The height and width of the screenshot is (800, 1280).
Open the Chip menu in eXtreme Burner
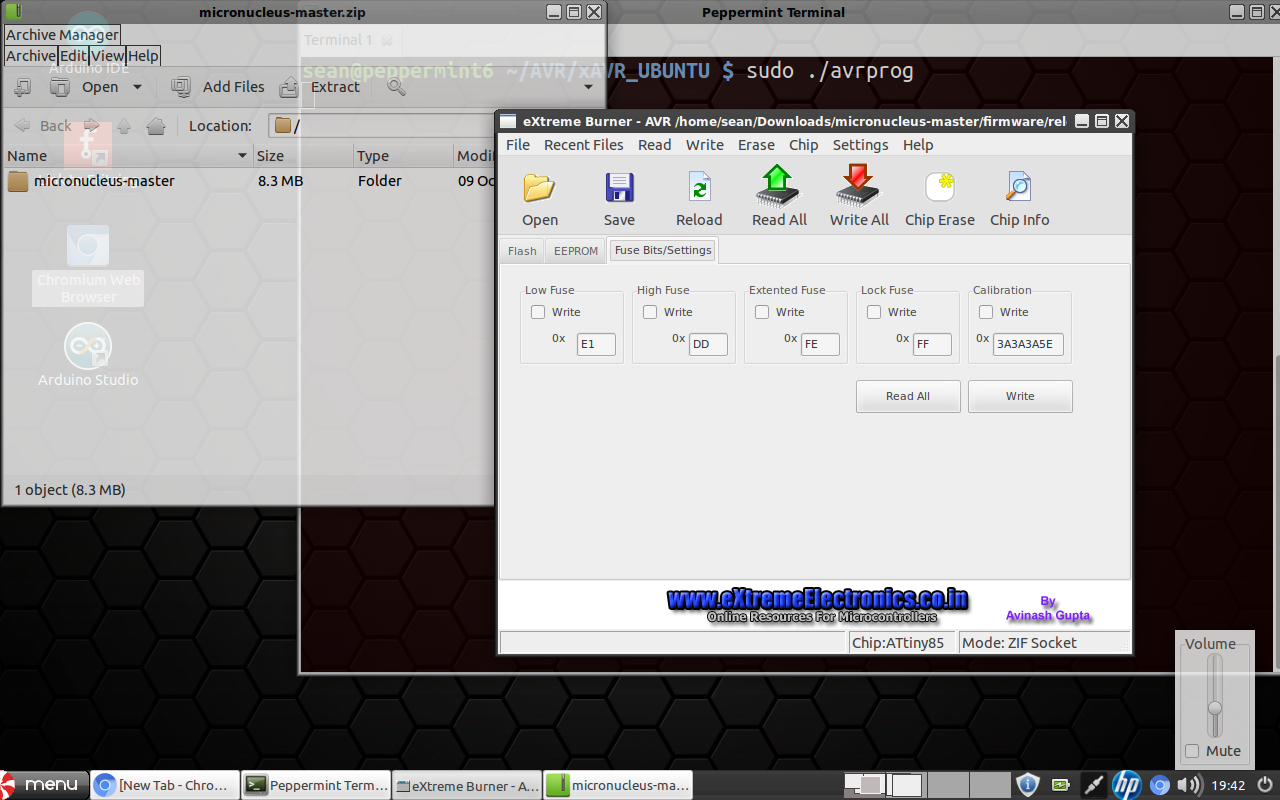click(x=803, y=145)
